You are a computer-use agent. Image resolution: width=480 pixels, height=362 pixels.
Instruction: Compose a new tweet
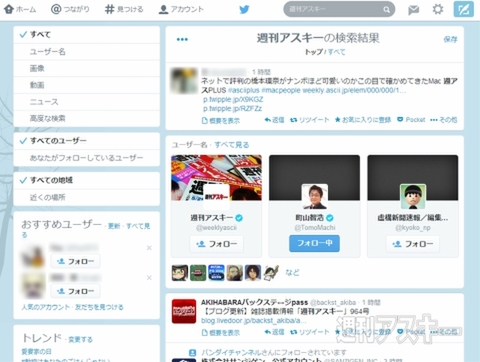click(x=463, y=9)
